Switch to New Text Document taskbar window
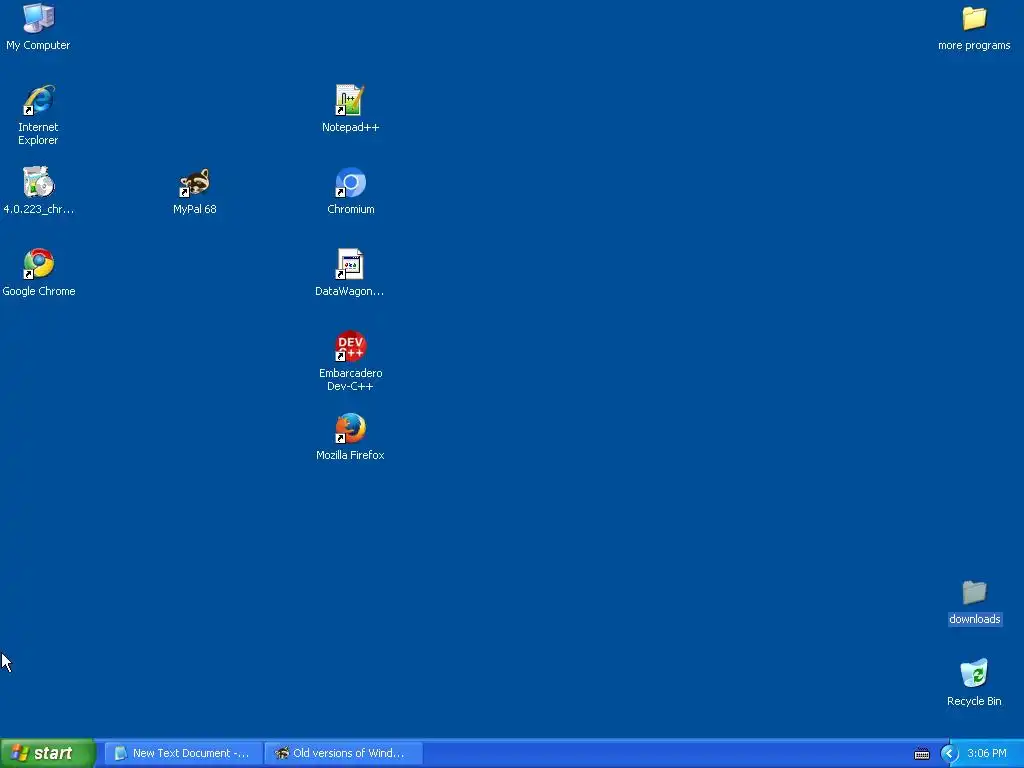Screen dimensions: 1024x768 pos(184,753)
